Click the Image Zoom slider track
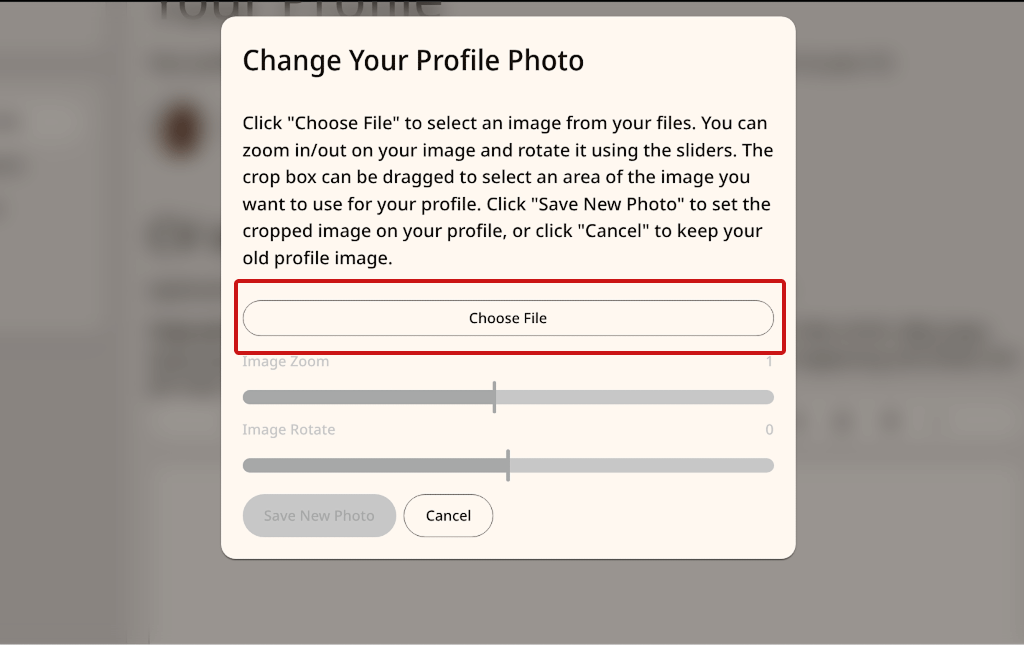Viewport: 1024px width, 645px height. pos(620,396)
